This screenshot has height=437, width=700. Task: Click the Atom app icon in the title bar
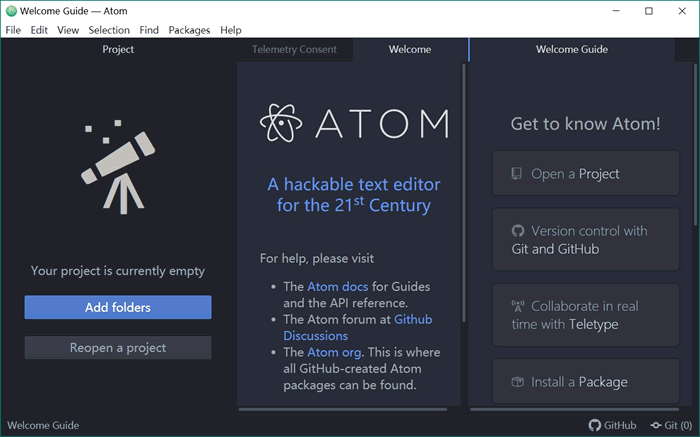pyautogui.click(x=11, y=11)
